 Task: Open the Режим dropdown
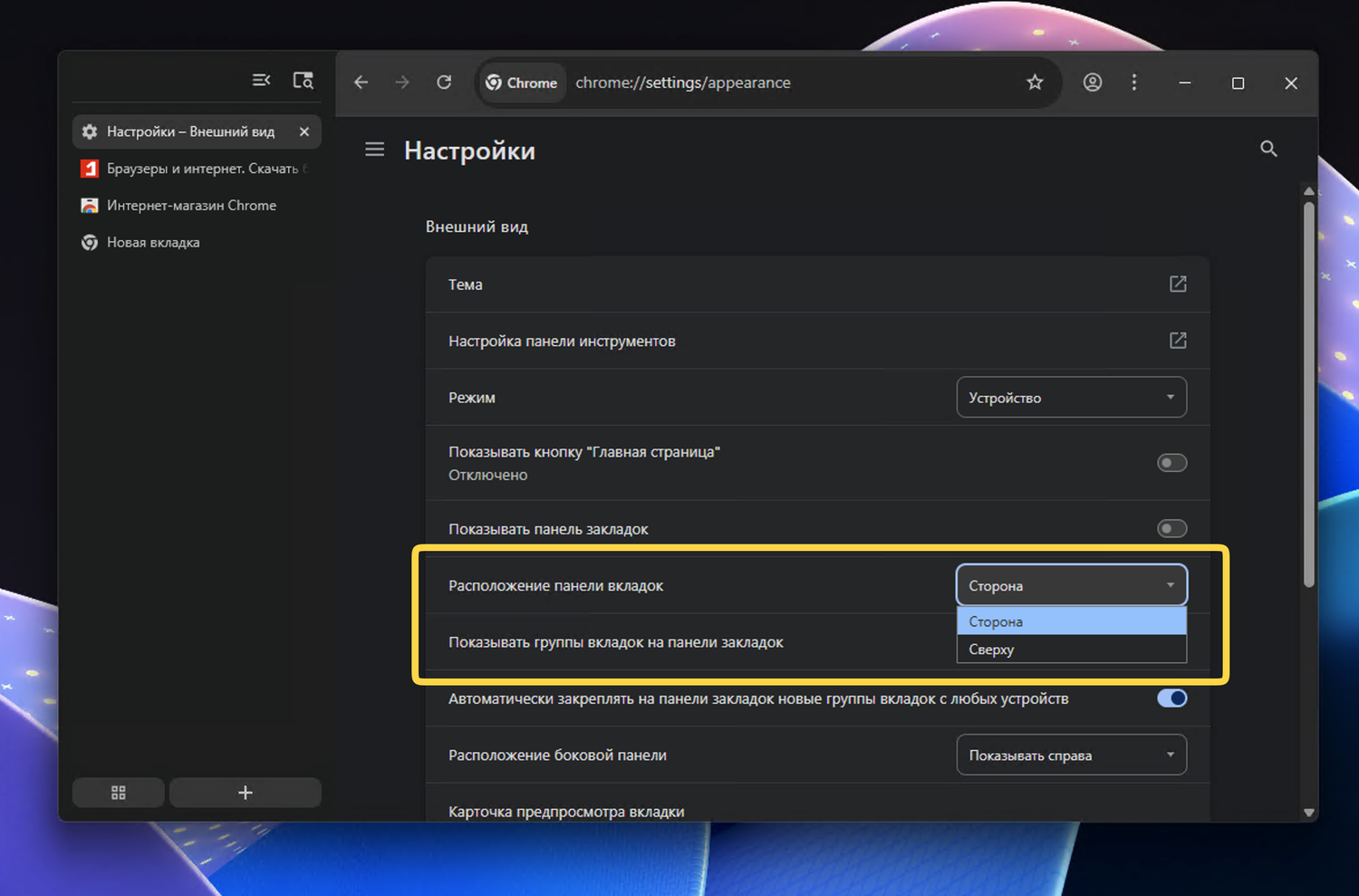[x=1072, y=398]
